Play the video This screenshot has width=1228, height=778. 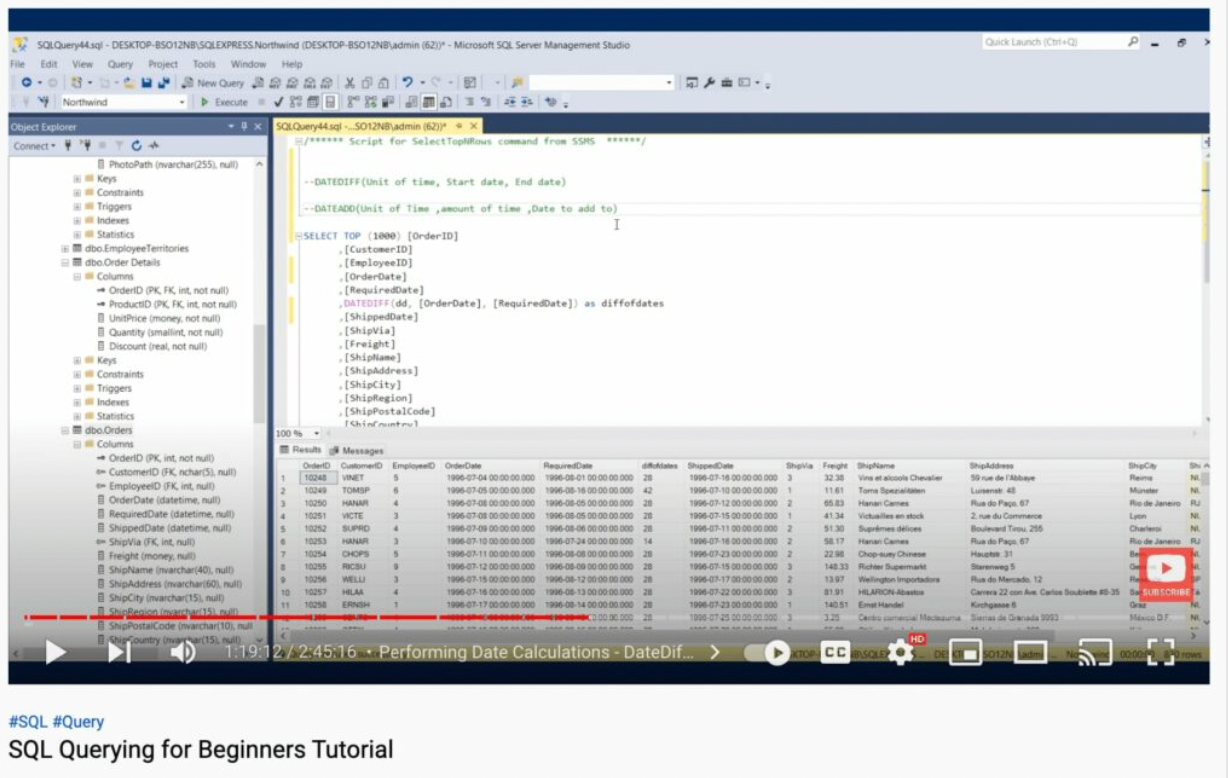coord(55,652)
